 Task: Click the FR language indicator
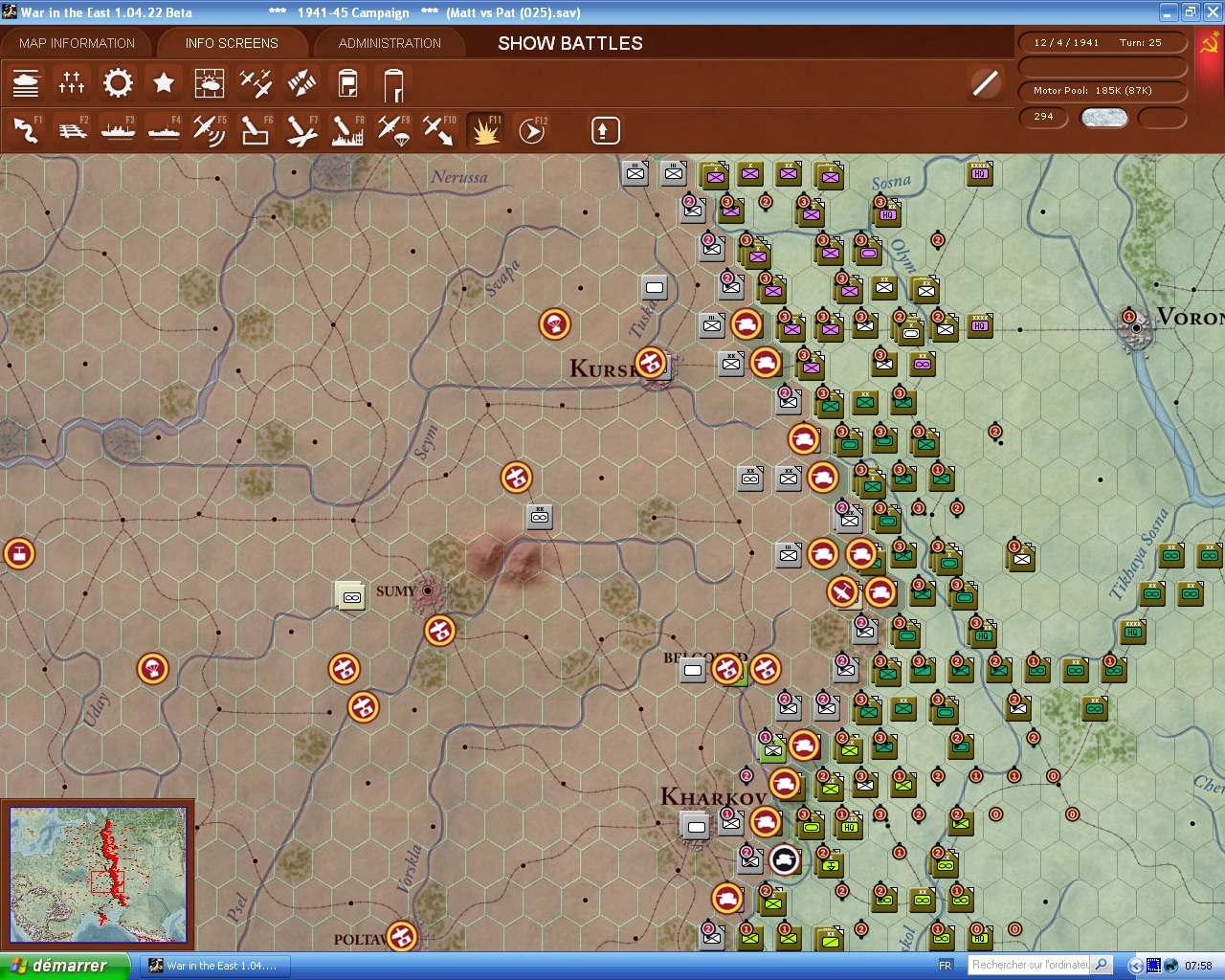pyautogui.click(x=946, y=966)
